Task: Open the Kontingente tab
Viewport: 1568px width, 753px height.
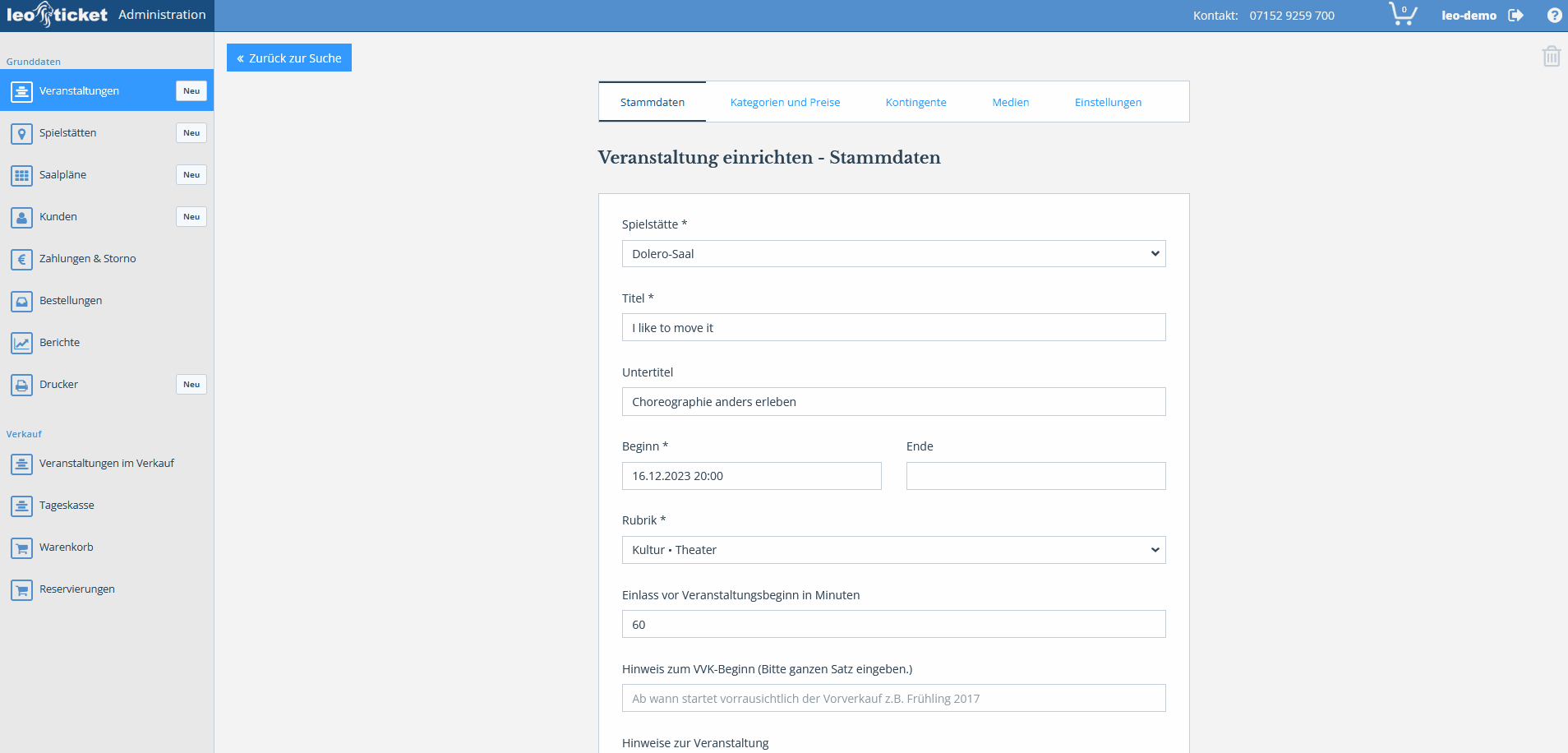Action: pos(915,103)
